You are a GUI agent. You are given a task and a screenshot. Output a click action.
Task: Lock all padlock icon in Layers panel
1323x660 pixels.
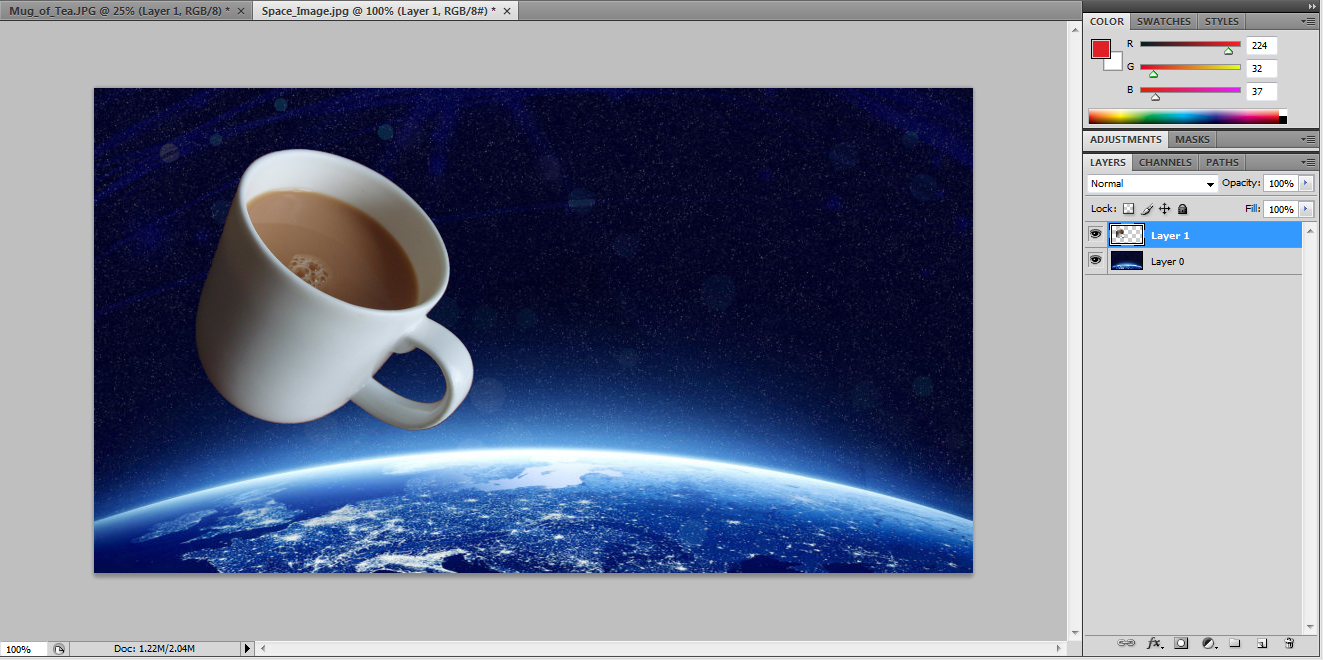coord(1183,209)
